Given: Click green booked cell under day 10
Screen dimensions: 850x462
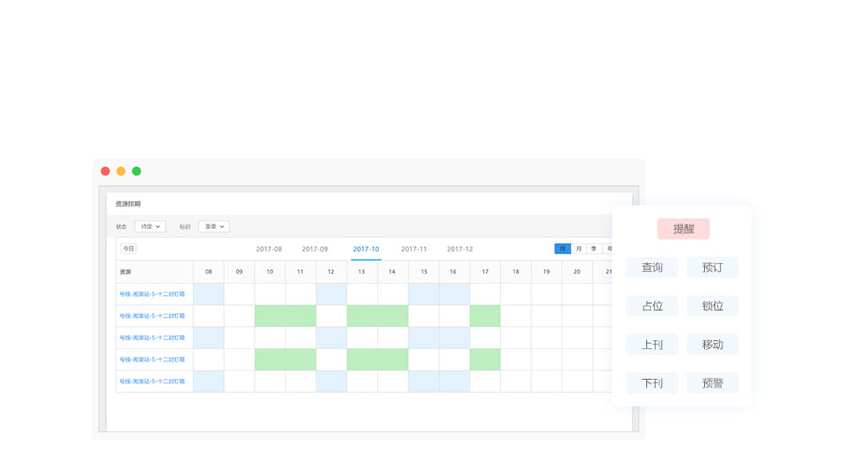Looking at the screenshot, I should click(270, 316).
